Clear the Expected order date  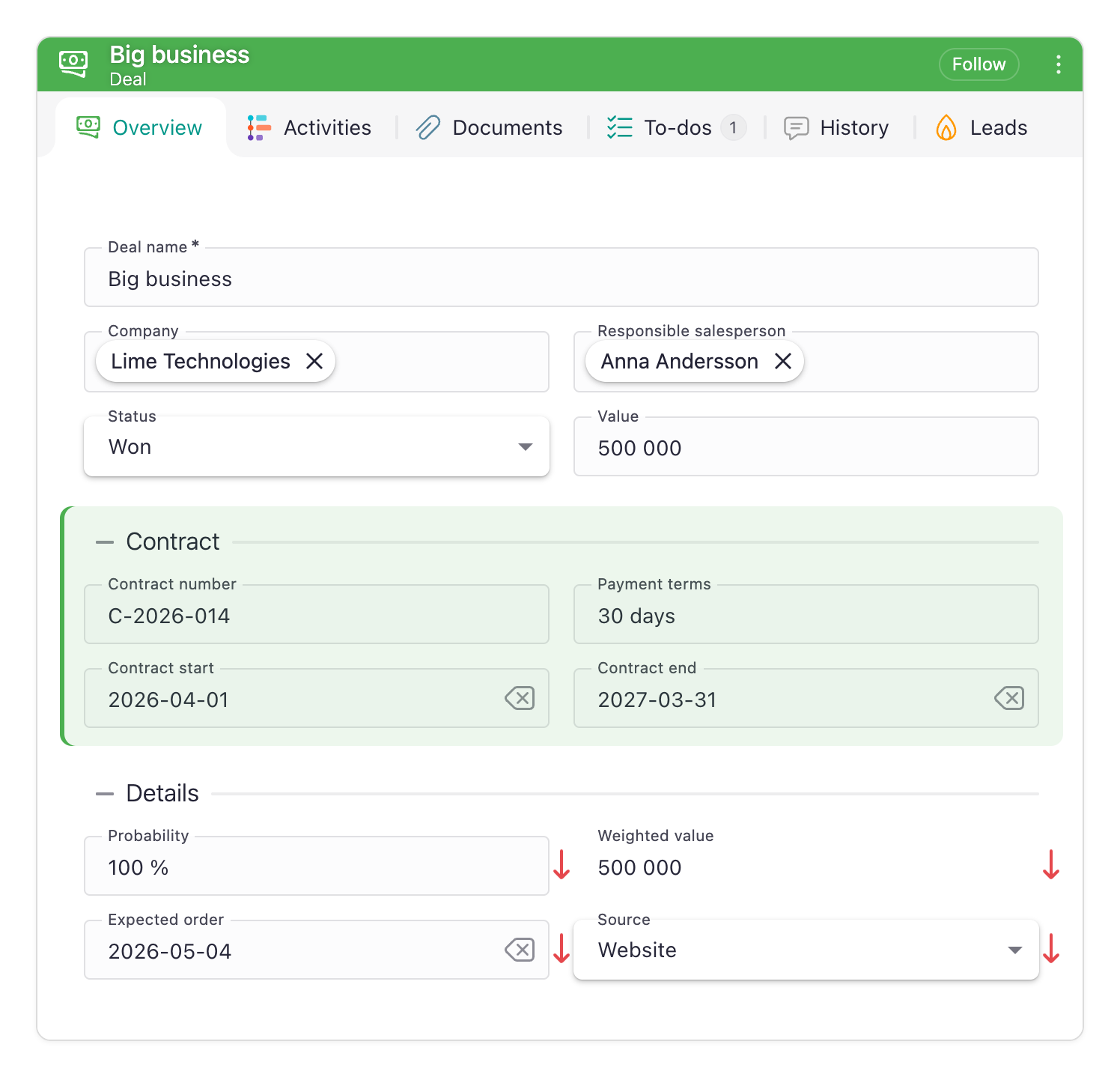coord(520,950)
